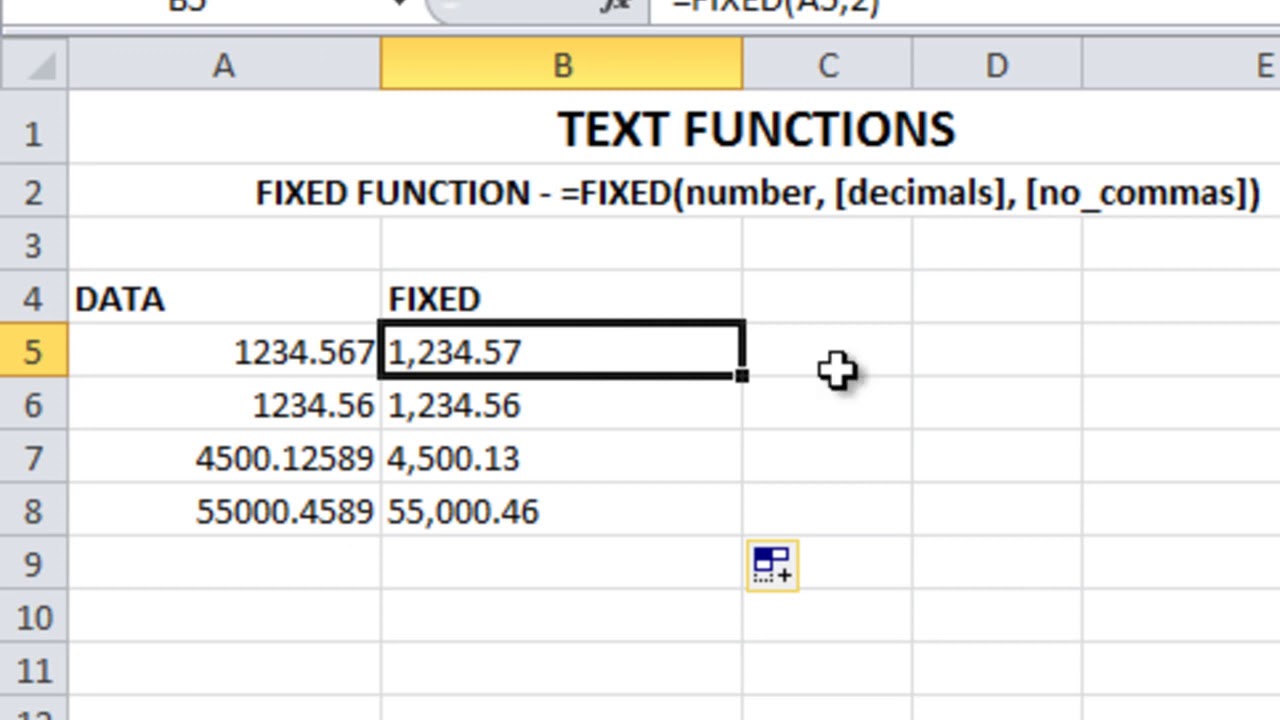The image size is (1280, 720).
Task: Click the TEXT FUNCTIONS title cell
Action: tap(756, 131)
